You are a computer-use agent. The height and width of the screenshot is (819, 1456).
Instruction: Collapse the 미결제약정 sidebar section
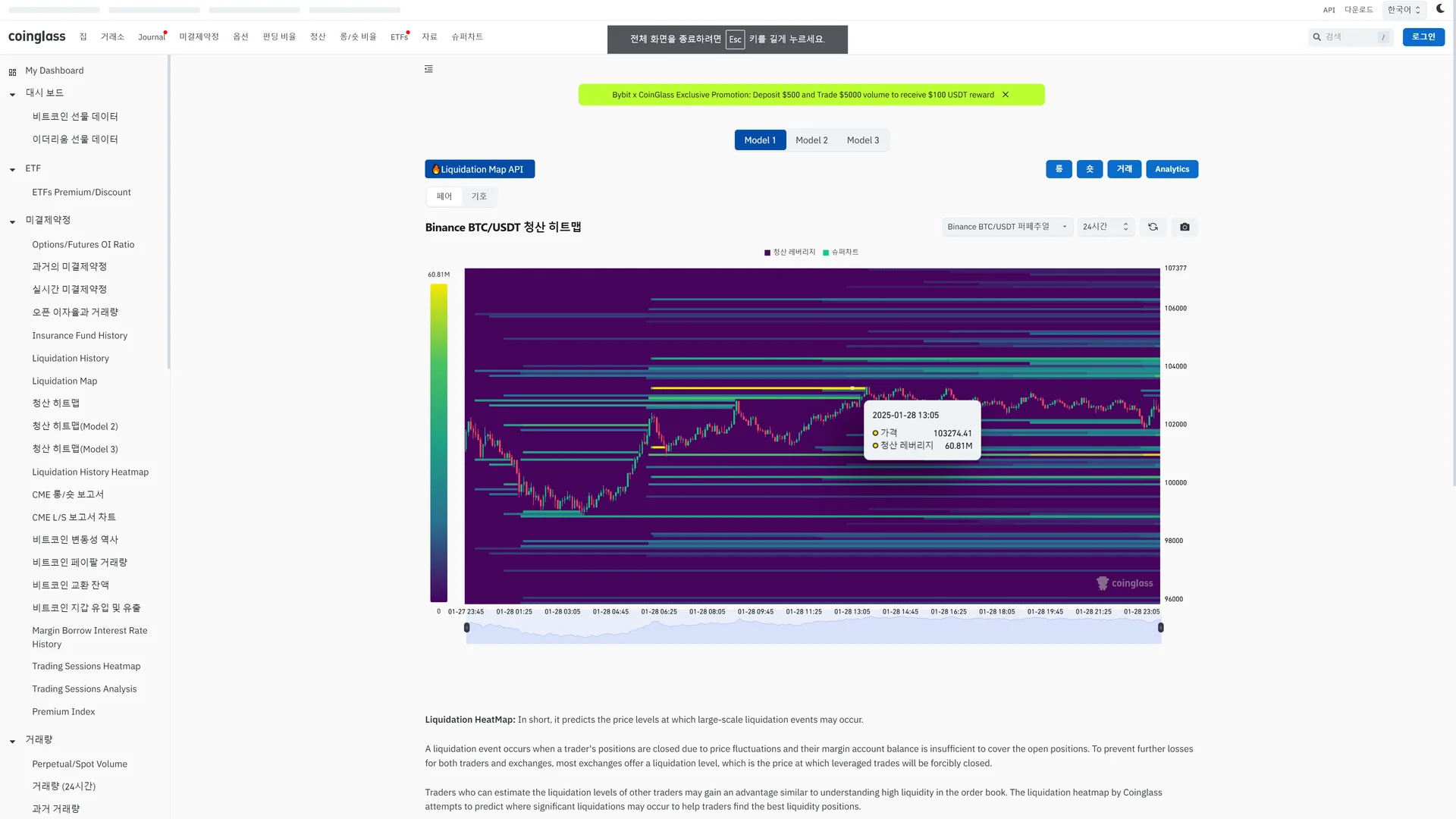[x=12, y=221]
